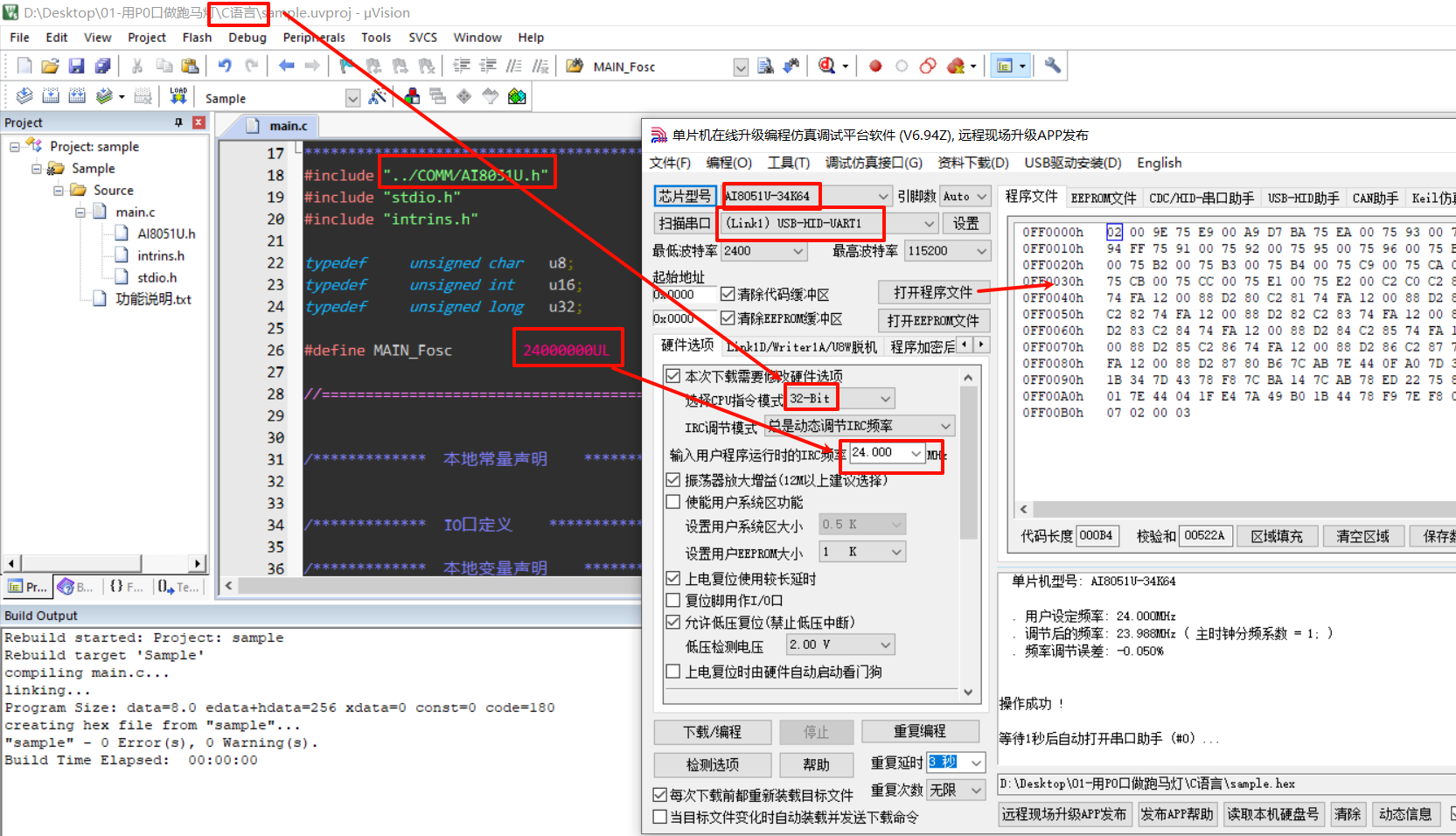The height and width of the screenshot is (836, 1456).
Task: Open the Pack Installer icon
Action: 517,96
